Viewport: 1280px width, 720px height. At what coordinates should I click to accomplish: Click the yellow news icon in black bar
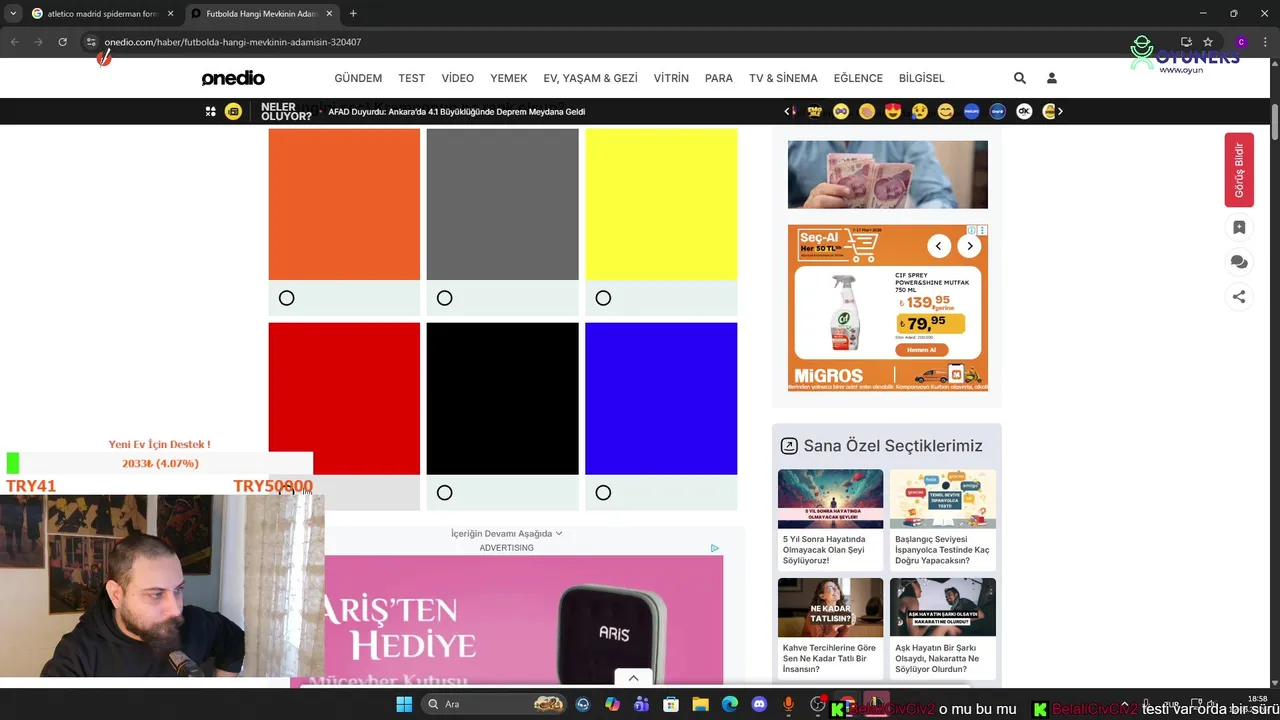tap(233, 111)
